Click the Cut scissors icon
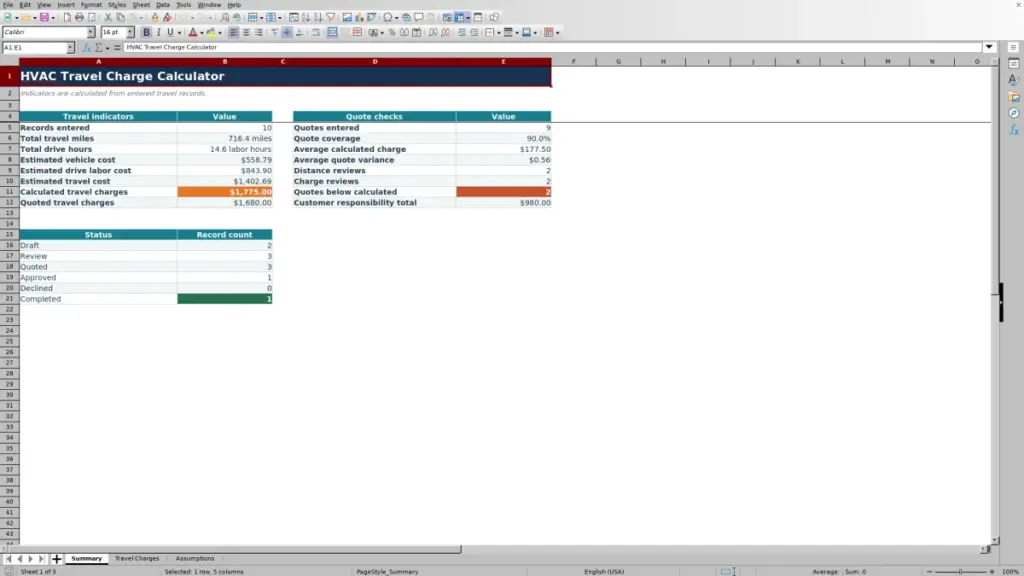This screenshot has height=576, width=1024. [x=108, y=17]
